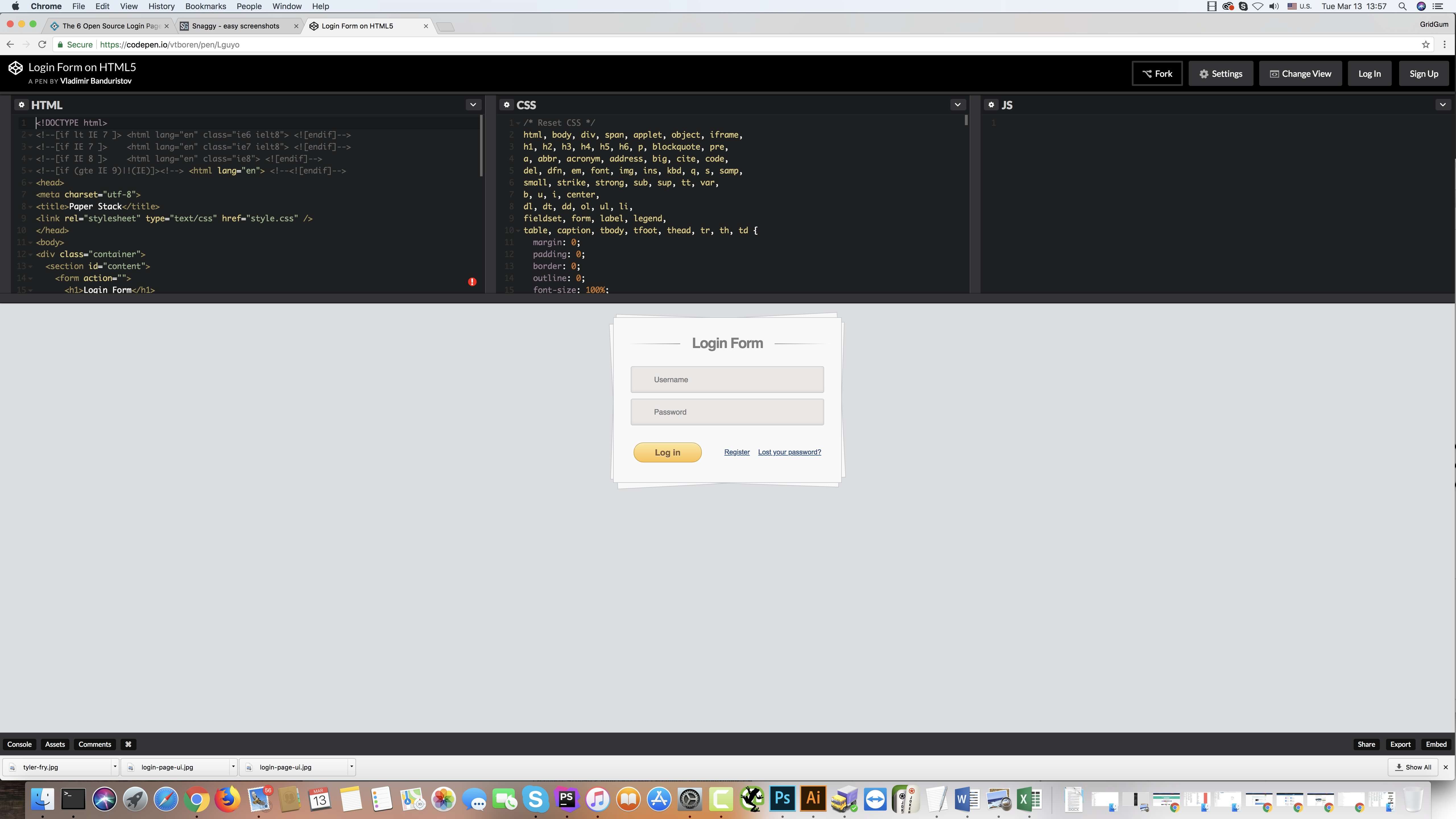This screenshot has width=1456, height=819.
Task: Open tyler-fry.jpg download options arrow
Action: (x=115, y=767)
